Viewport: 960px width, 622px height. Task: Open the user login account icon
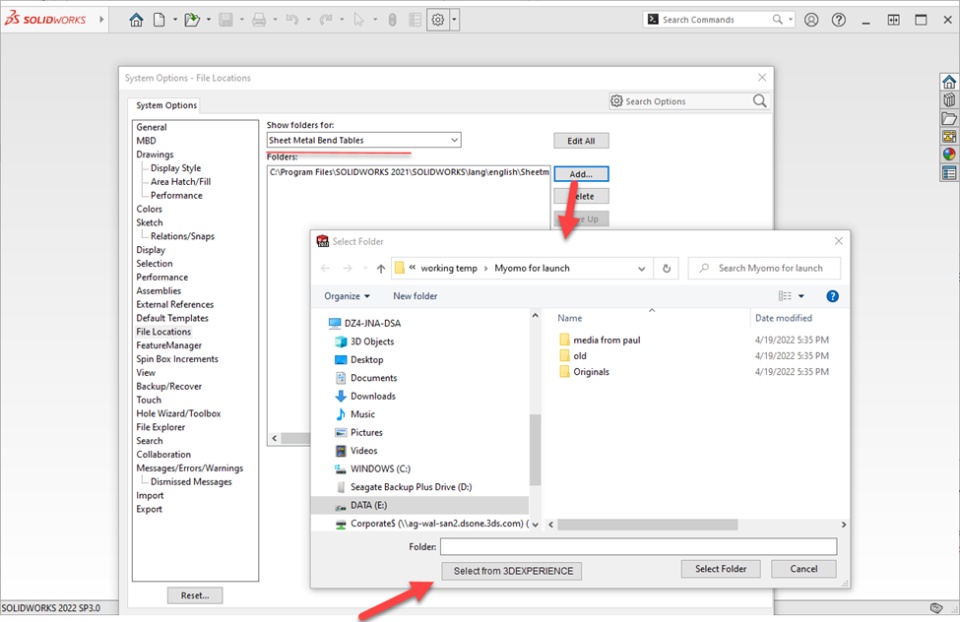coord(811,20)
